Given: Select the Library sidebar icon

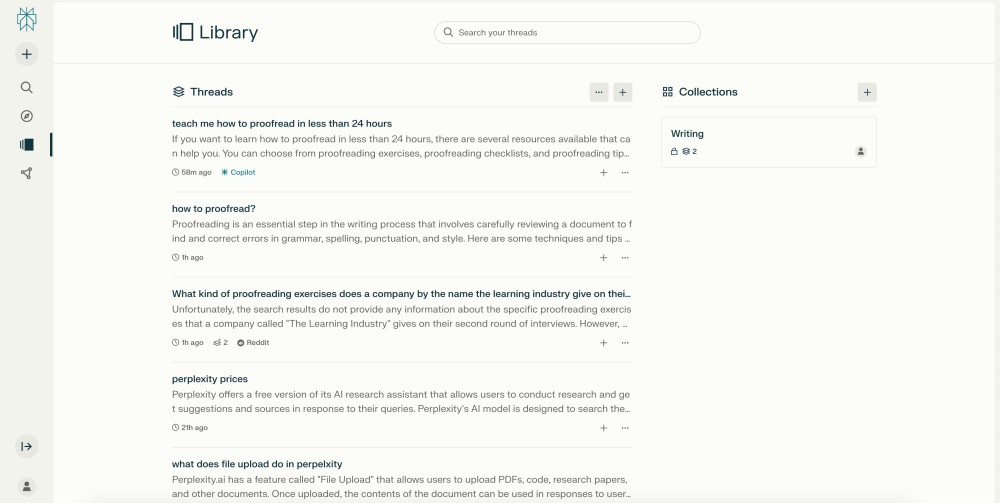Looking at the screenshot, I should [x=27, y=145].
